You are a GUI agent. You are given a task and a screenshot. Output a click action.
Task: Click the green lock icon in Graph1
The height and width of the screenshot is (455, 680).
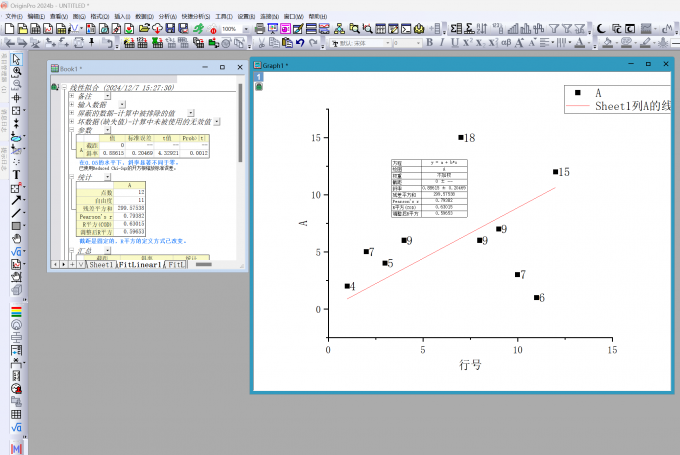[x=258, y=87]
